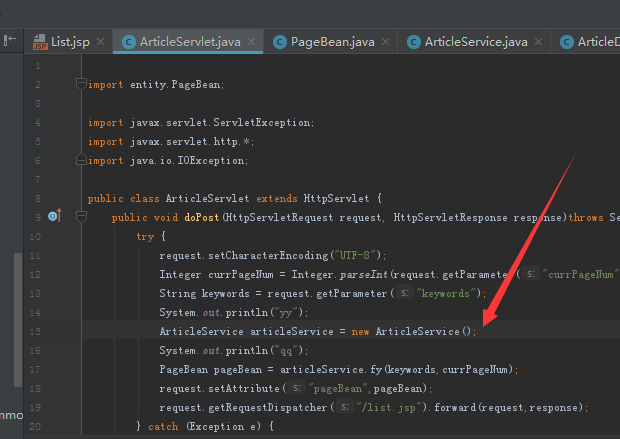Click the hide tool window icon
This screenshot has width=620, height=439.
(x=10, y=42)
